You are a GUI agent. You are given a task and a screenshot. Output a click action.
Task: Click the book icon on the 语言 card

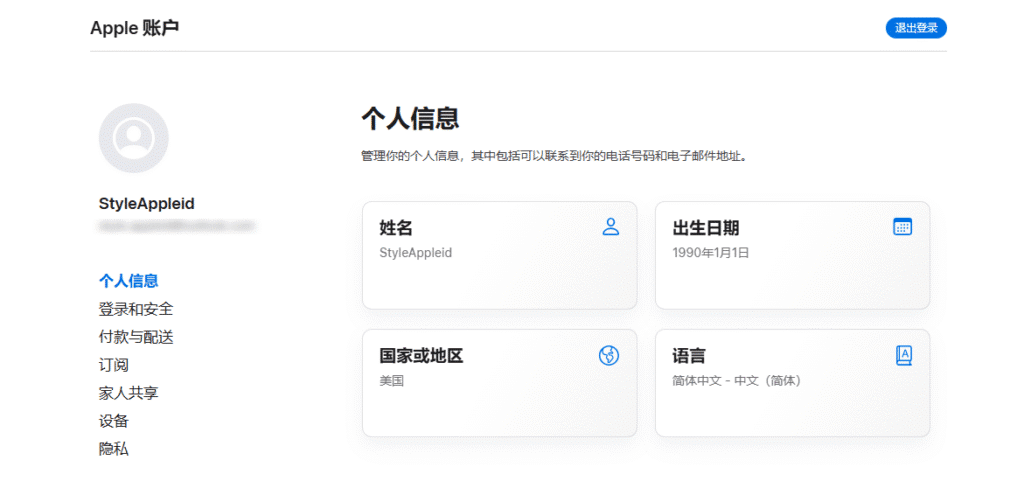click(903, 355)
